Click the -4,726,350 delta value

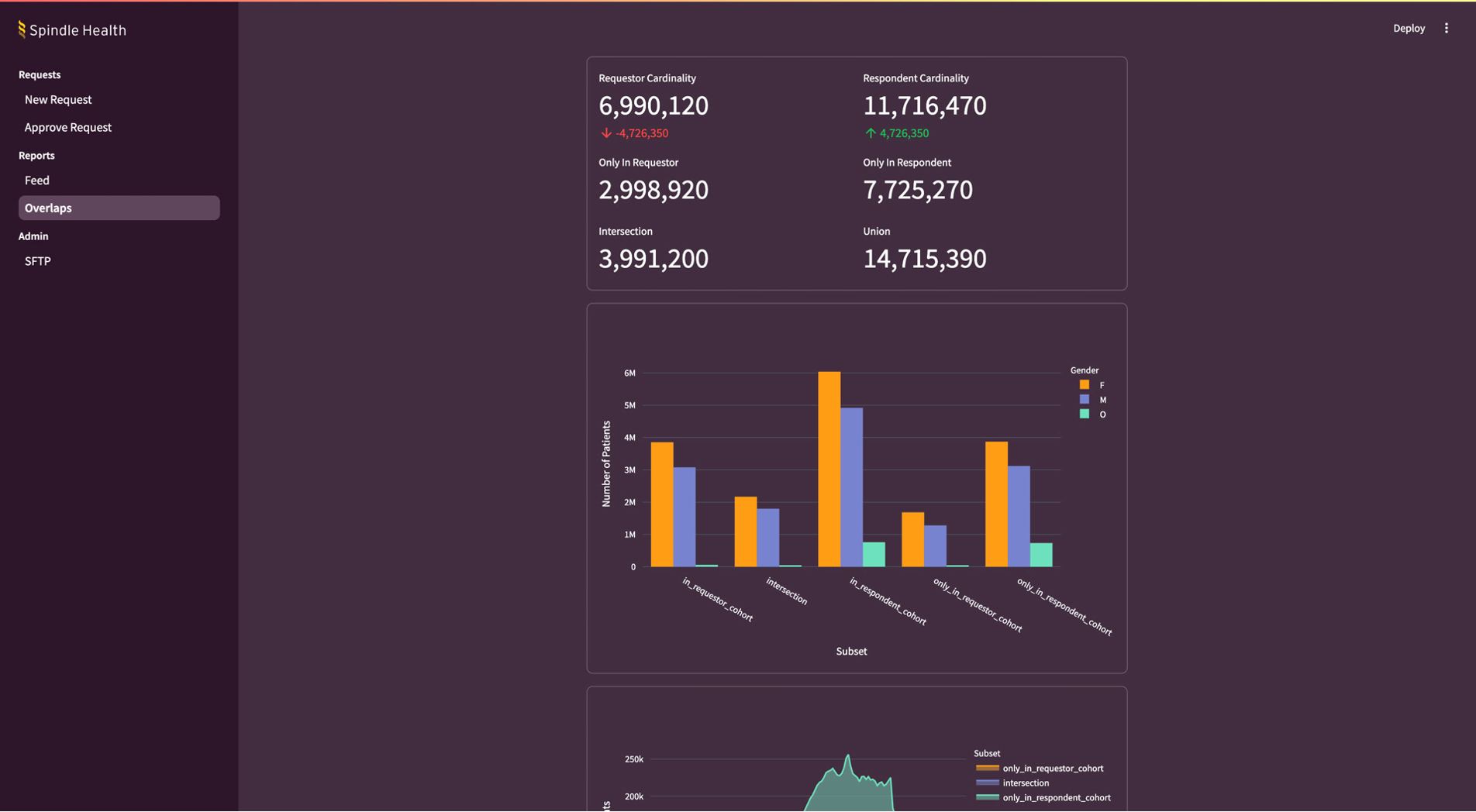click(642, 133)
